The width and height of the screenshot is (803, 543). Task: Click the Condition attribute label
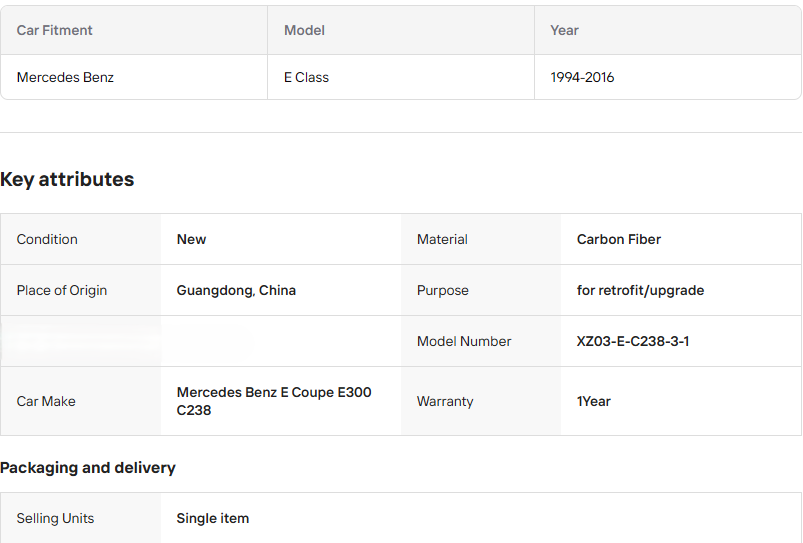point(47,239)
